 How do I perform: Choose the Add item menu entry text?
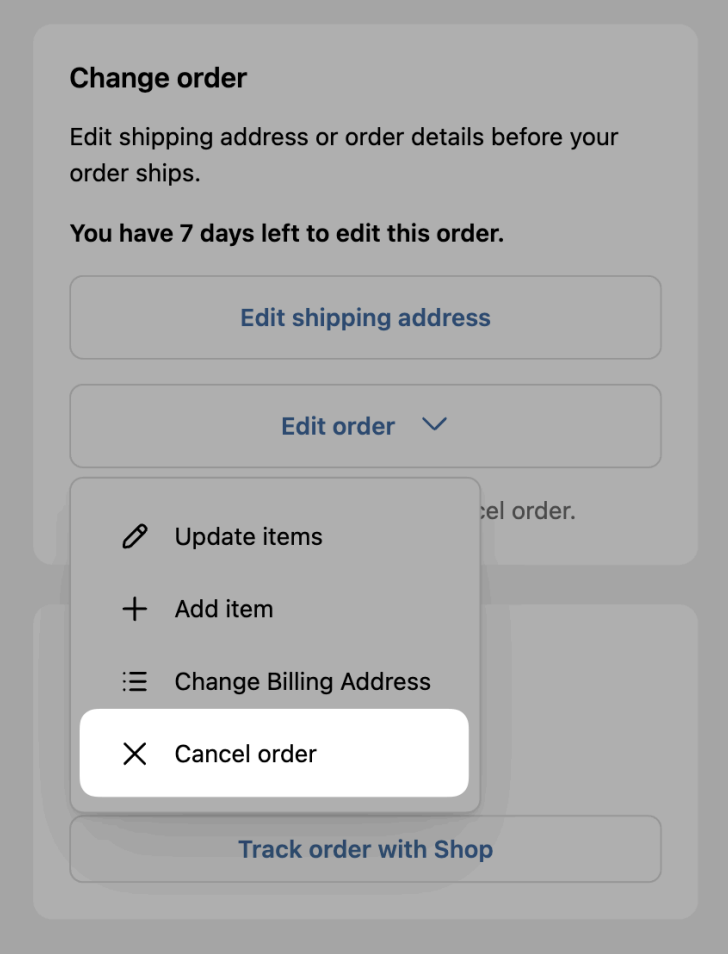coord(224,609)
